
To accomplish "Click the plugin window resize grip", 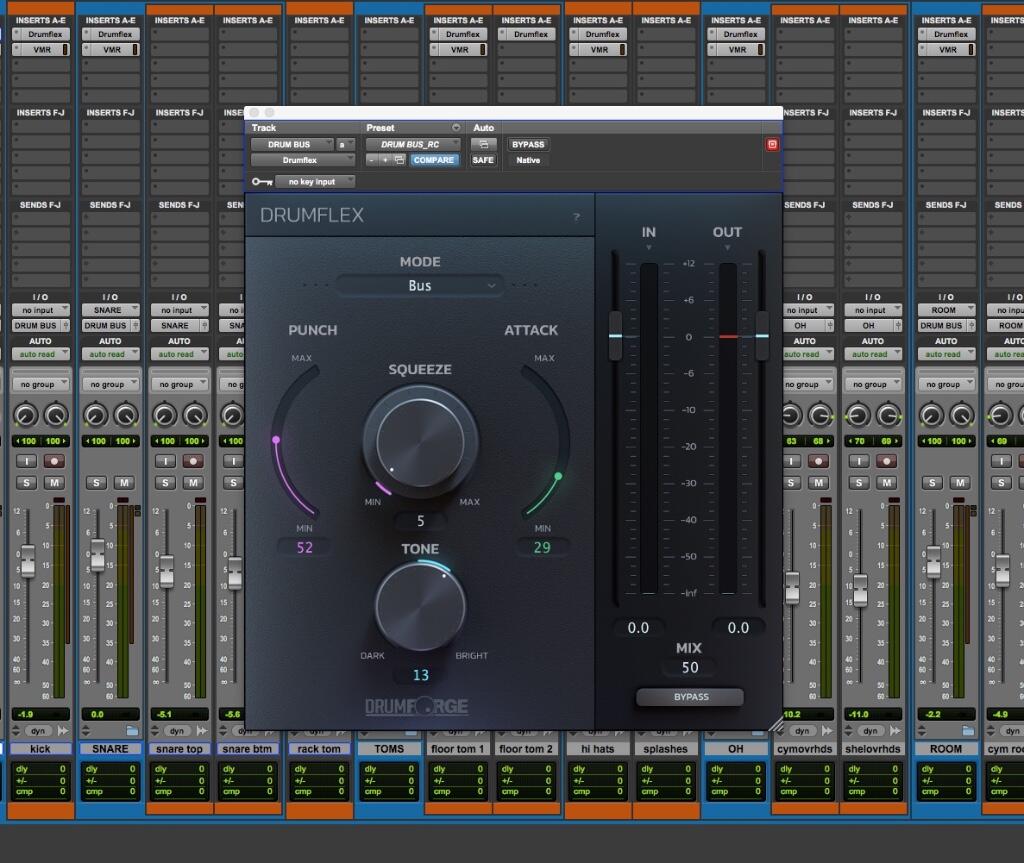I will (x=775, y=723).
